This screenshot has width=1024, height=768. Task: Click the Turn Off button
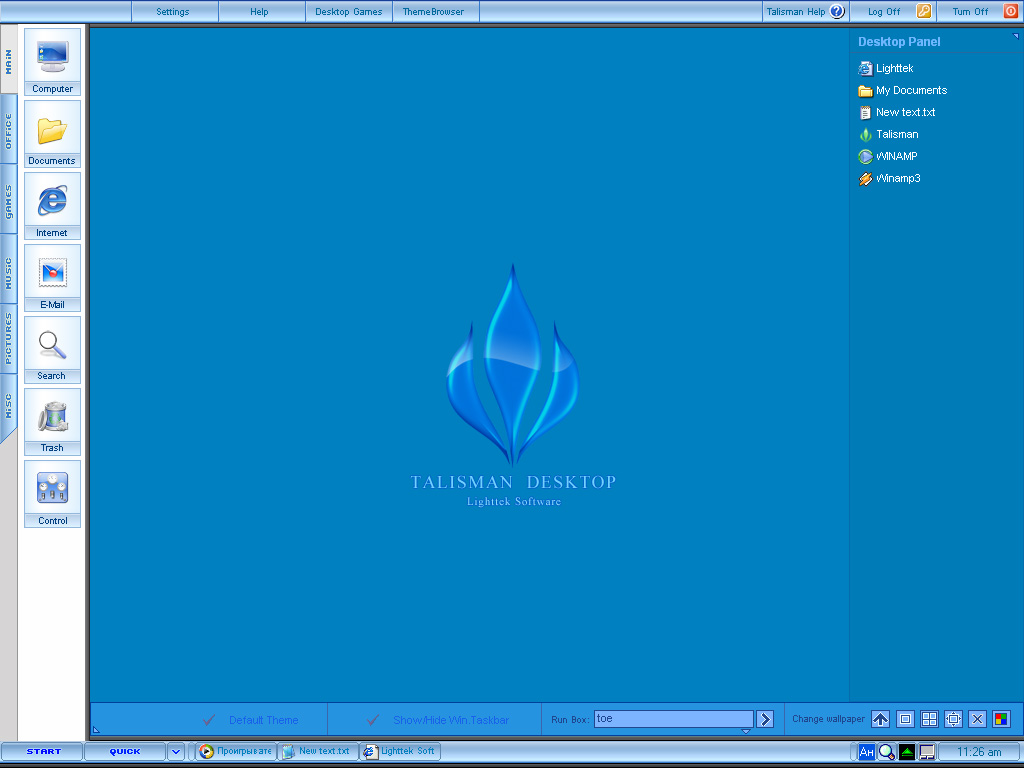(x=979, y=12)
